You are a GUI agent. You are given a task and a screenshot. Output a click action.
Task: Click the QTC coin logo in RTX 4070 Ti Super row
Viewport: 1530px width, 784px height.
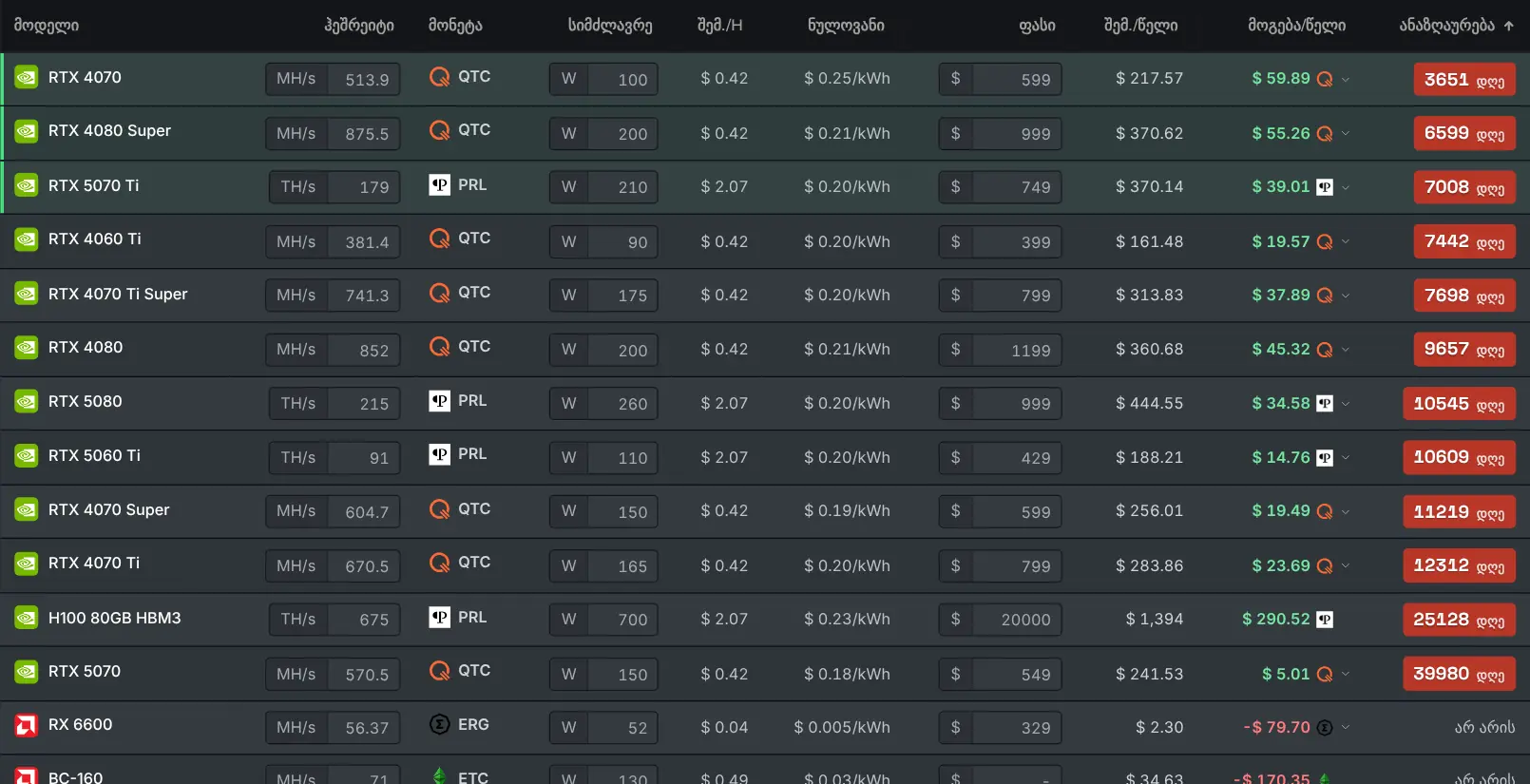tap(439, 293)
